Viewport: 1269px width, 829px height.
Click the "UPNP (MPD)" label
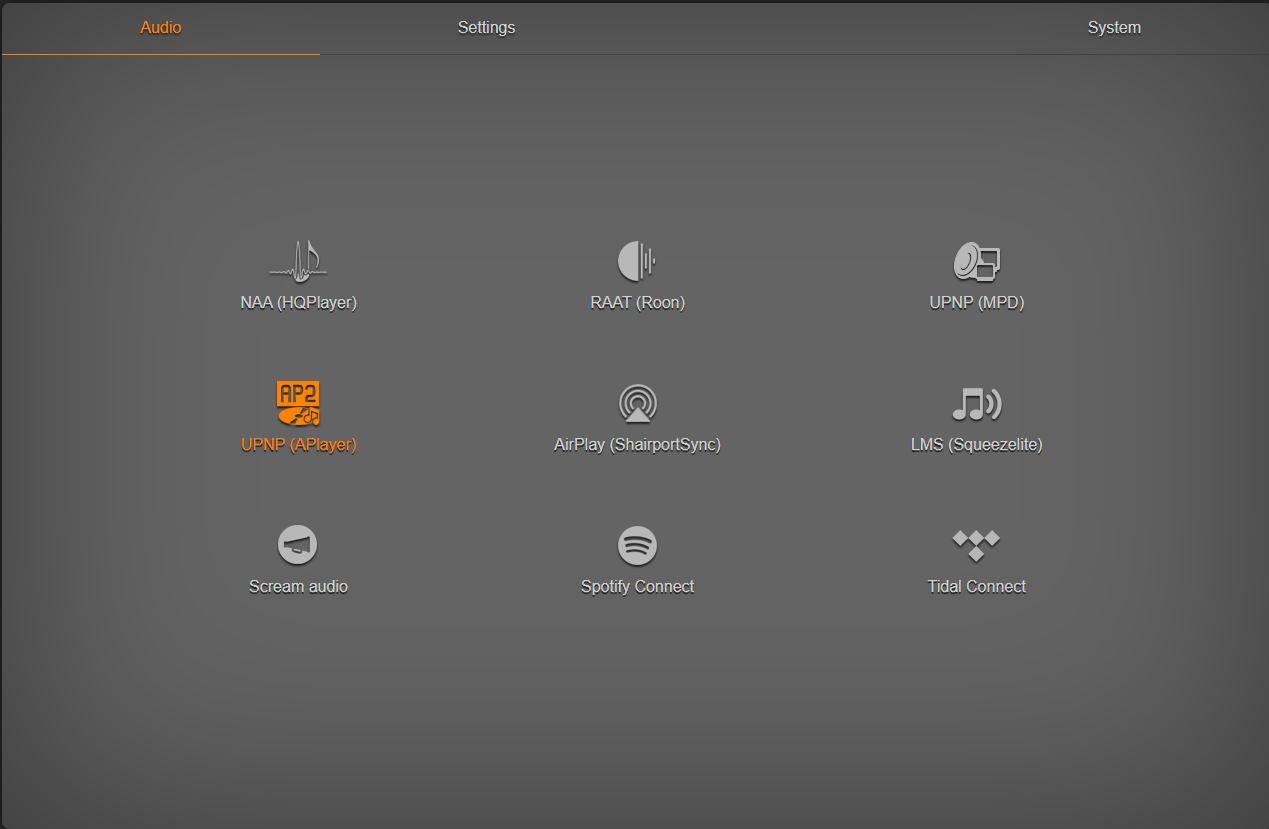tap(977, 303)
